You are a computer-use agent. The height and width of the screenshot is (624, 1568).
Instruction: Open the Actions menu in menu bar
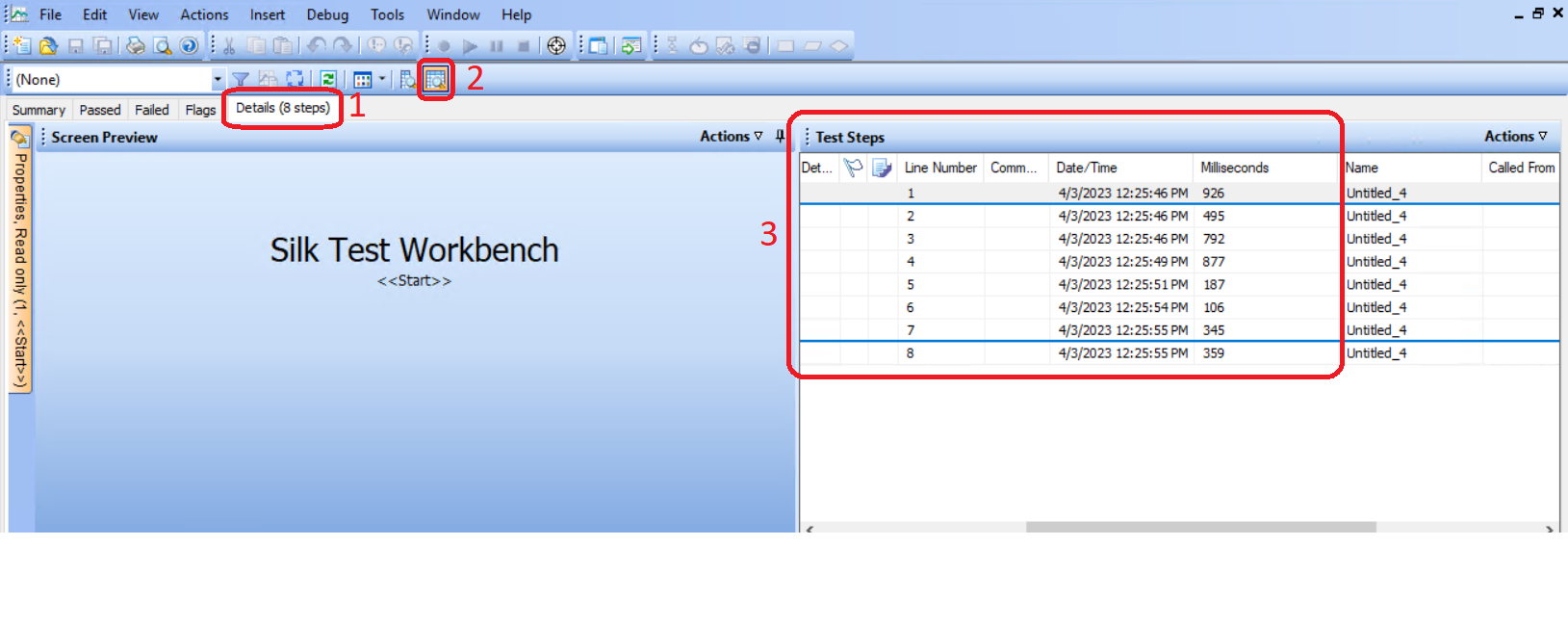pyautogui.click(x=204, y=14)
